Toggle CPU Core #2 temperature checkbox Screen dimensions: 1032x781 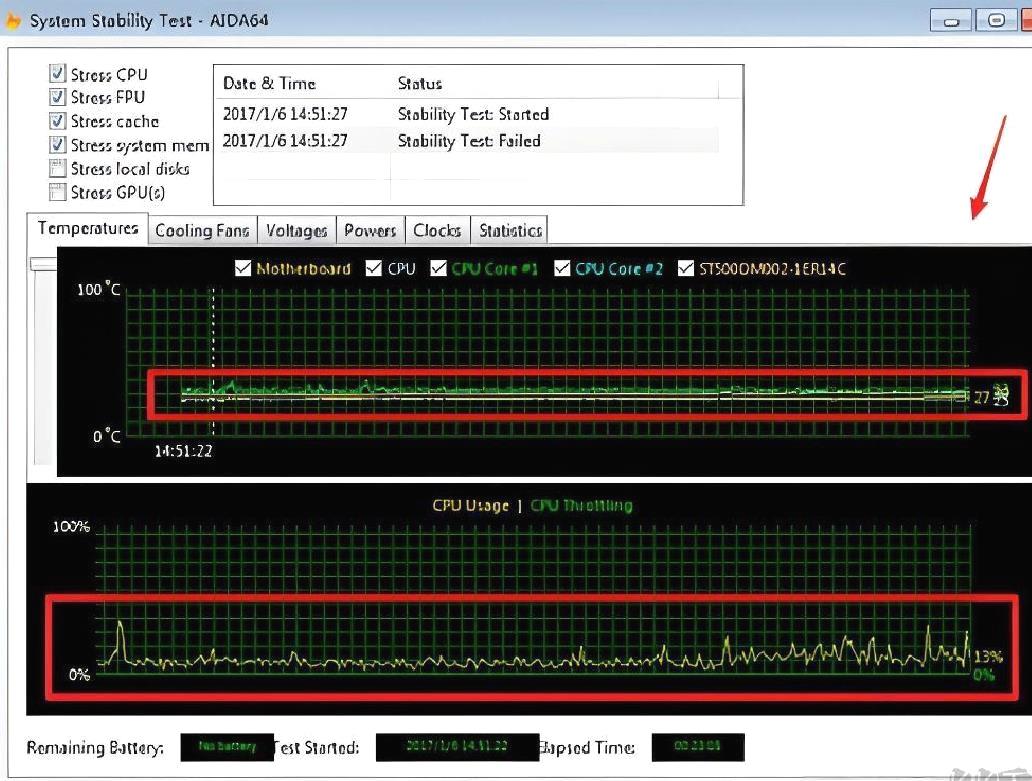pos(562,268)
